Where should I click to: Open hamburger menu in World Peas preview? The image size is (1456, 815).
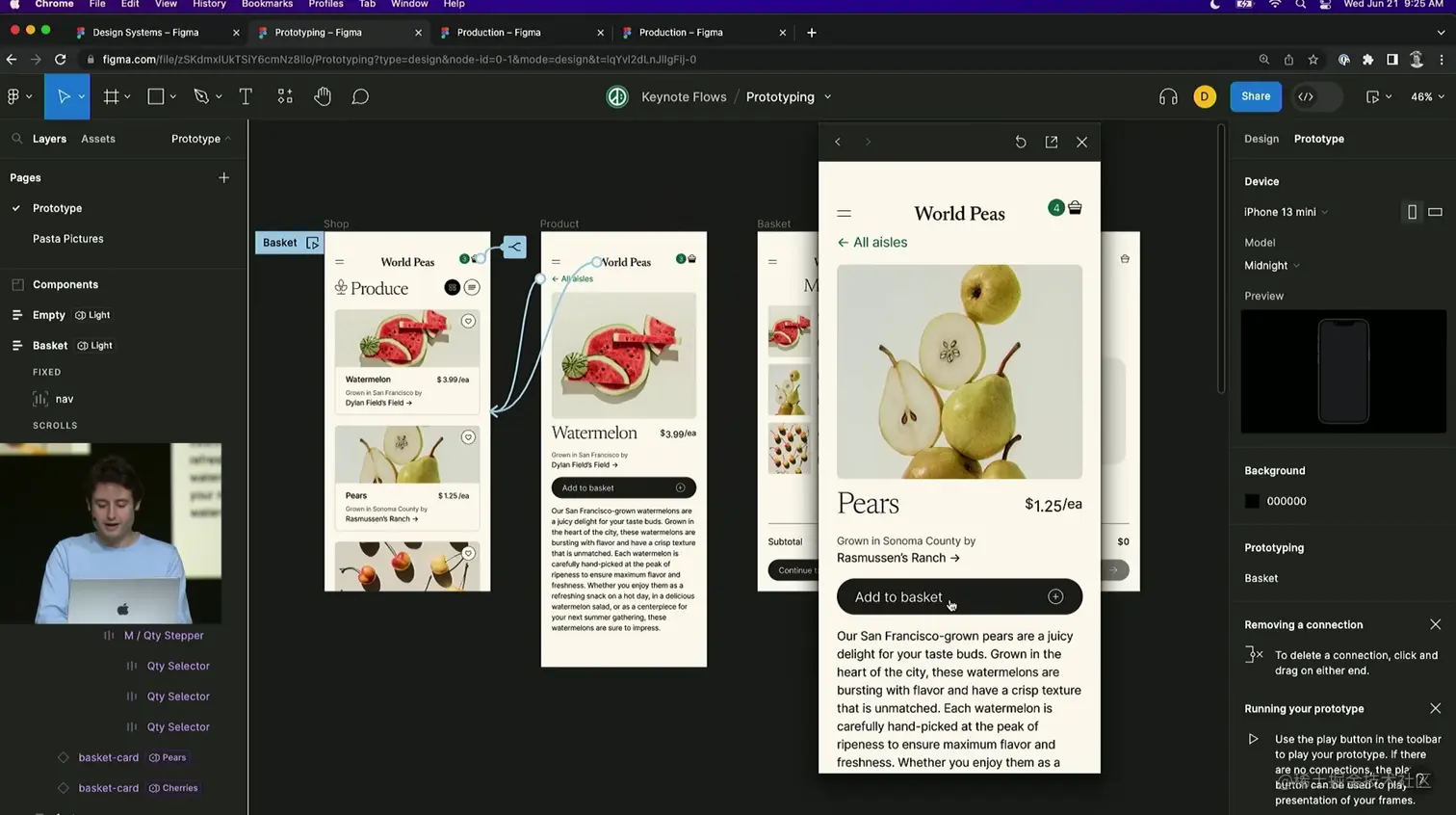point(845,213)
